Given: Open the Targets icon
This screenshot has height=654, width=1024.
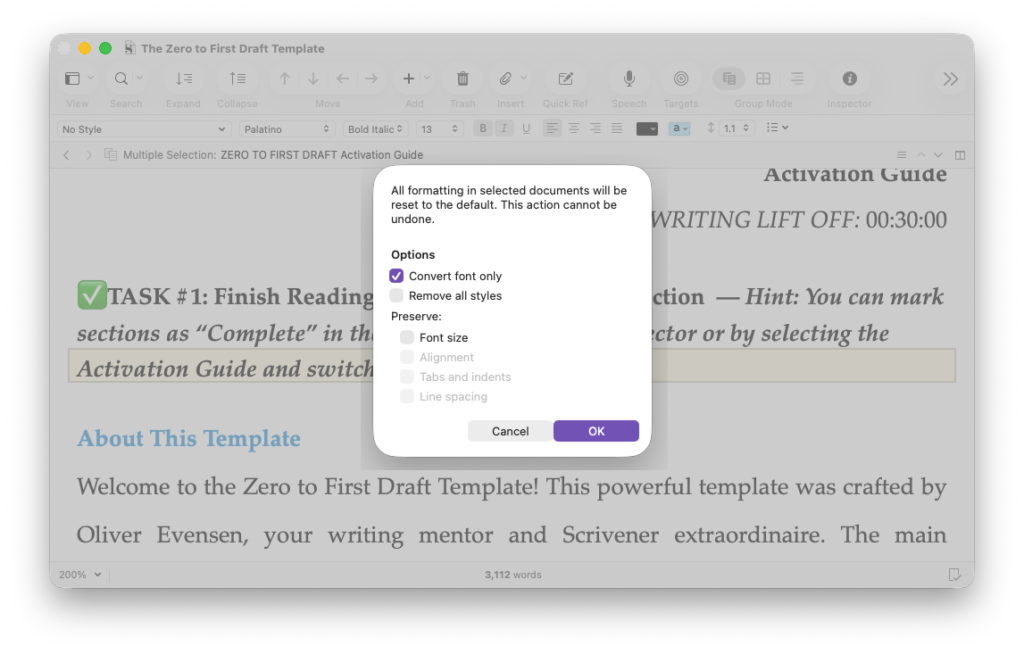Looking at the screenshot, I should pos(680,79).
